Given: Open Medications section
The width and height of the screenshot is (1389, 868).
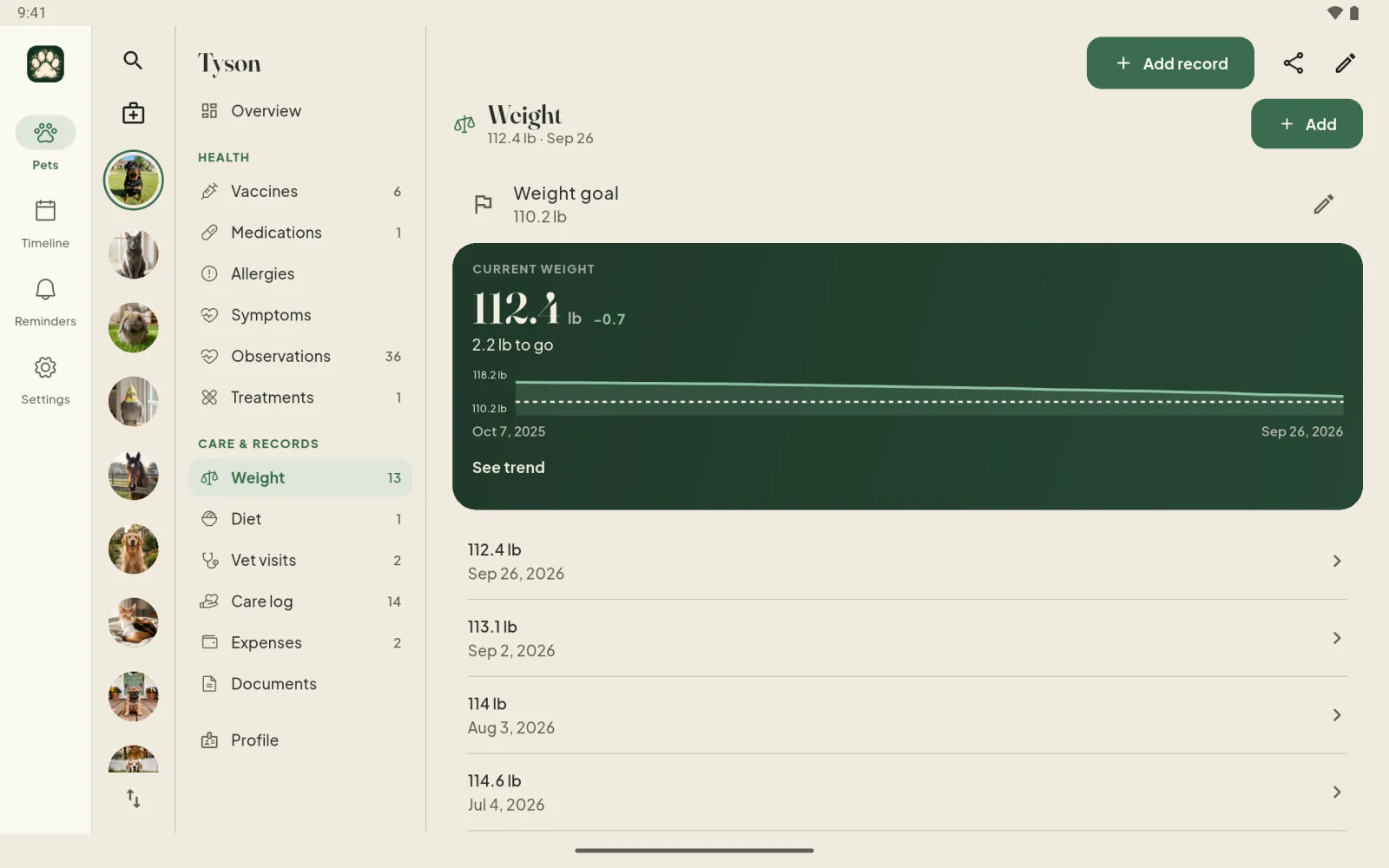Looking at the screenshot, I should (300, 233).
